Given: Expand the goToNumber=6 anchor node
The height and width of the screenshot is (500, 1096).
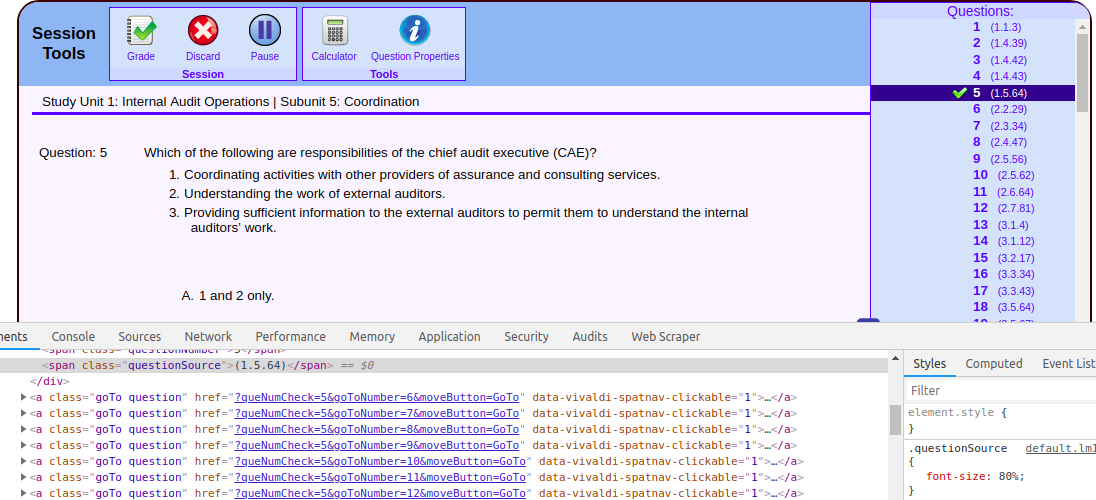Looking at the screenshot, I should point(24,398).
